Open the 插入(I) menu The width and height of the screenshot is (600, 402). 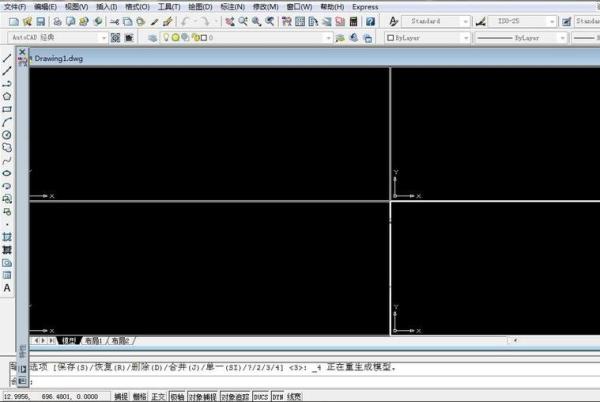[x=106, y=7]
